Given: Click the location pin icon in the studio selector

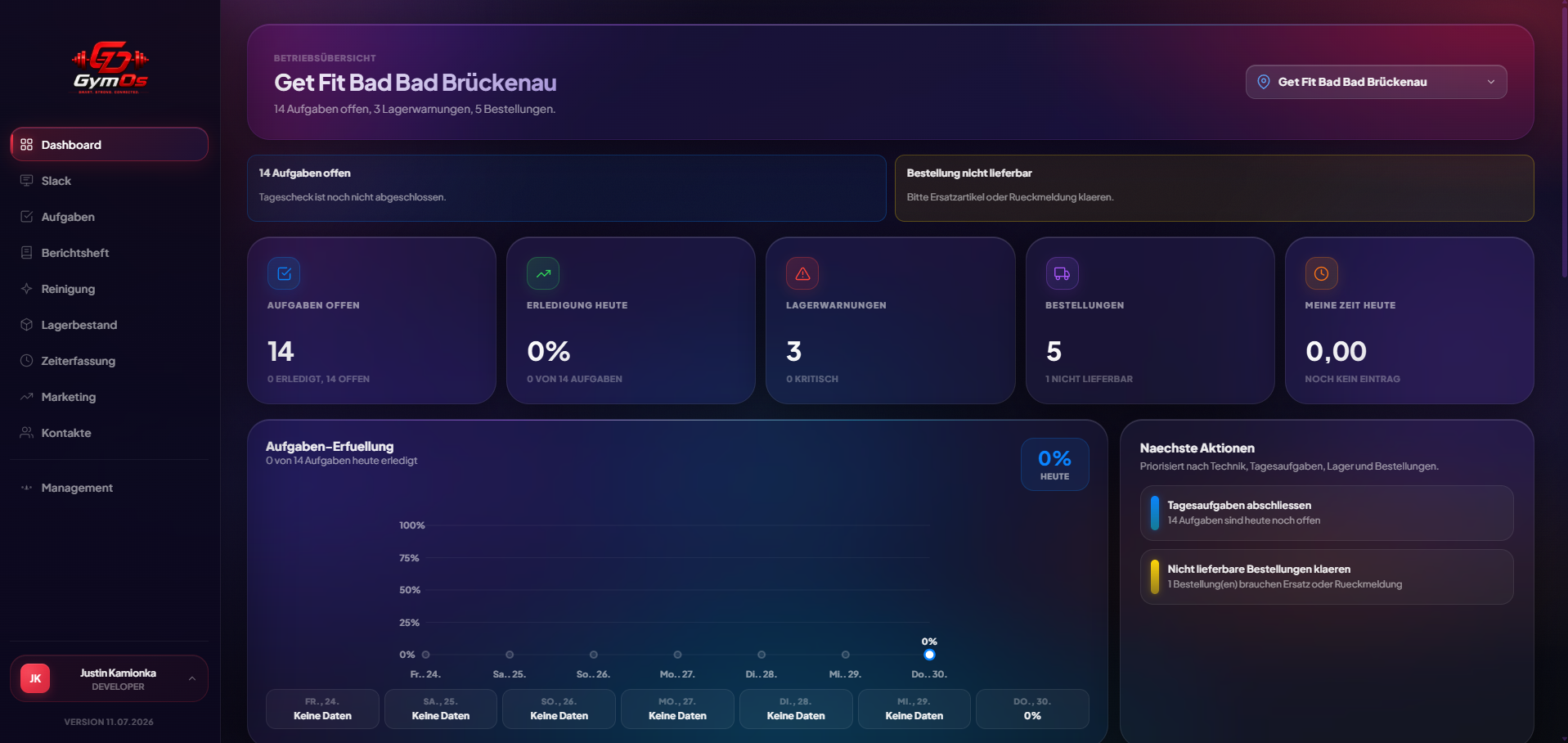Looking at the screenshot, I should point(1264,82).
